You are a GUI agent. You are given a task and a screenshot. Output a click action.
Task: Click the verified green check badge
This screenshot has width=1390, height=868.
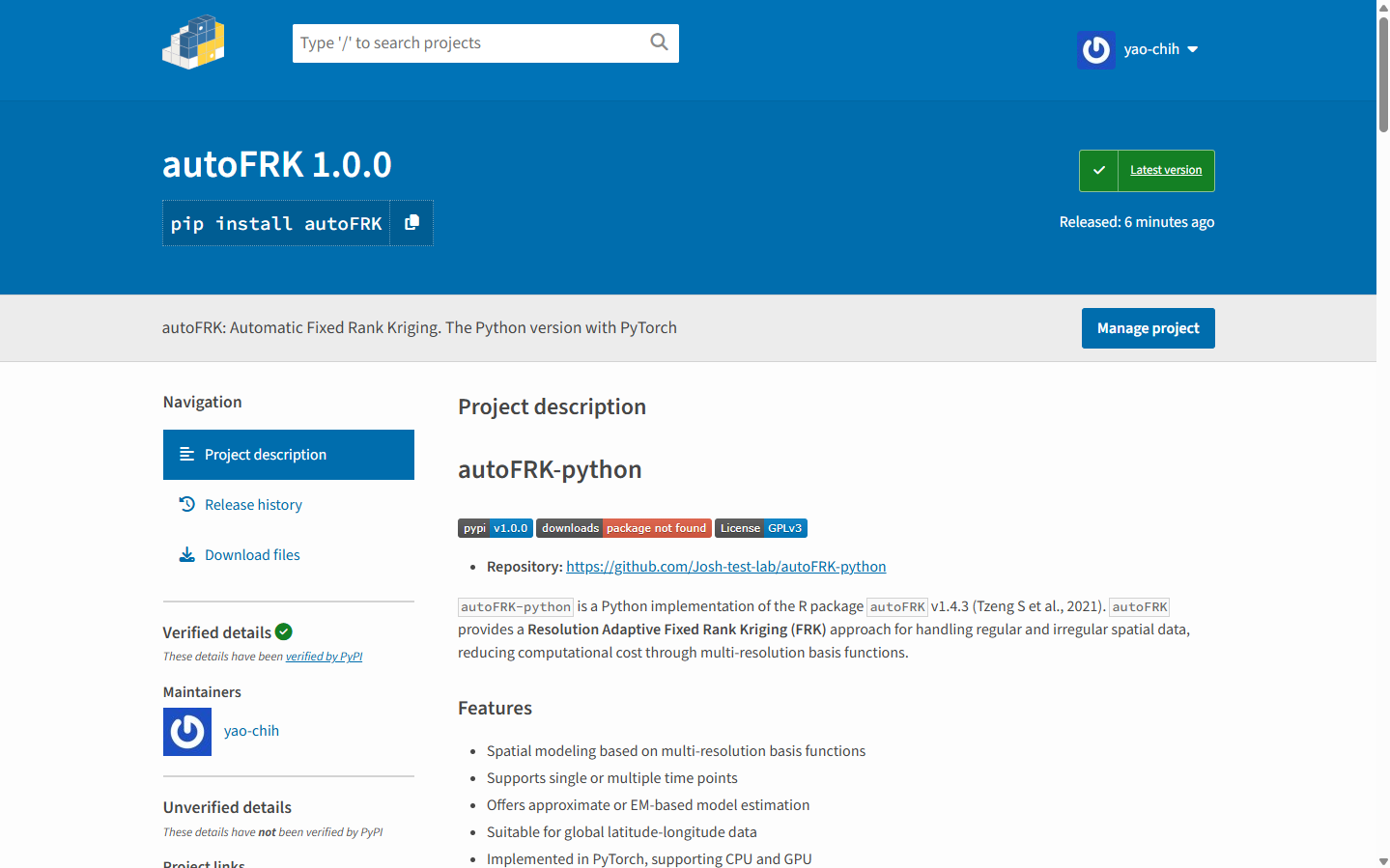point(283,631)
